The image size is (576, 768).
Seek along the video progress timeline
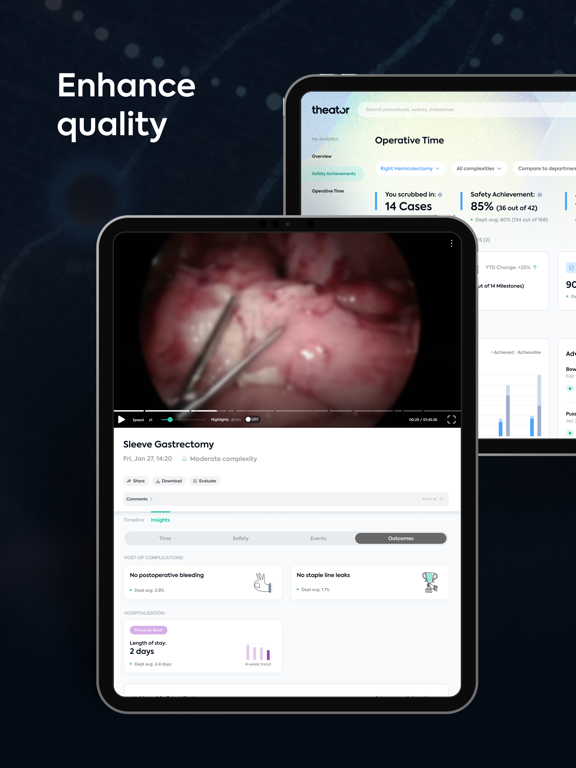click(x=287, y=410)
